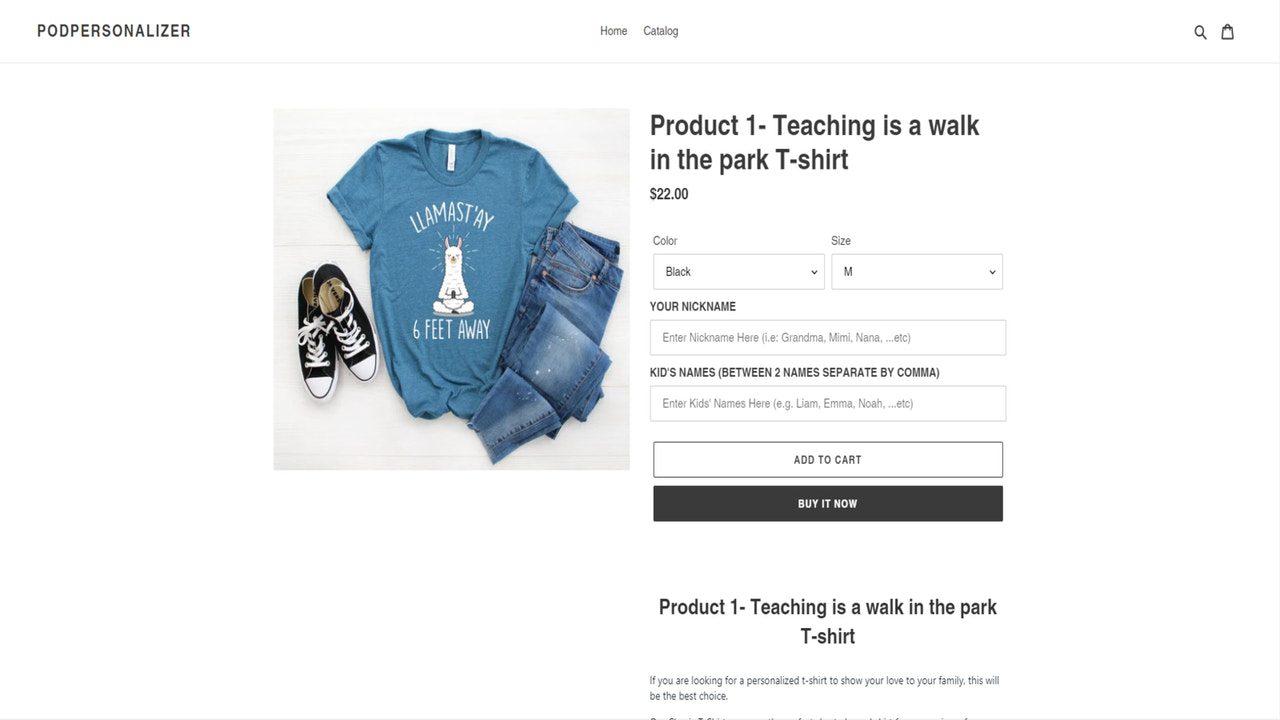Select the $22.00 price text
Image resolution: width=1280 pixels, height=720 pixels.
(x=668, y=194)
